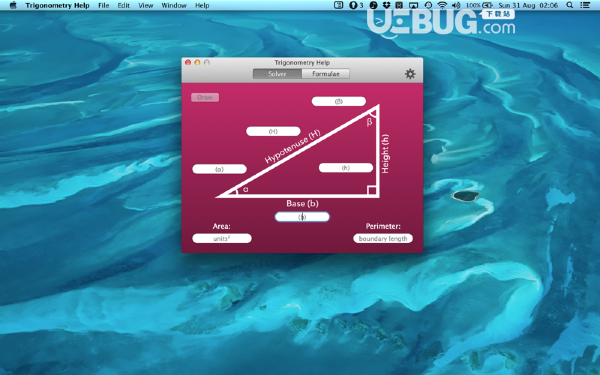Click the beta angle (β) input field
Viewport: 600px width, 375px height.
[x=339, y=101]
